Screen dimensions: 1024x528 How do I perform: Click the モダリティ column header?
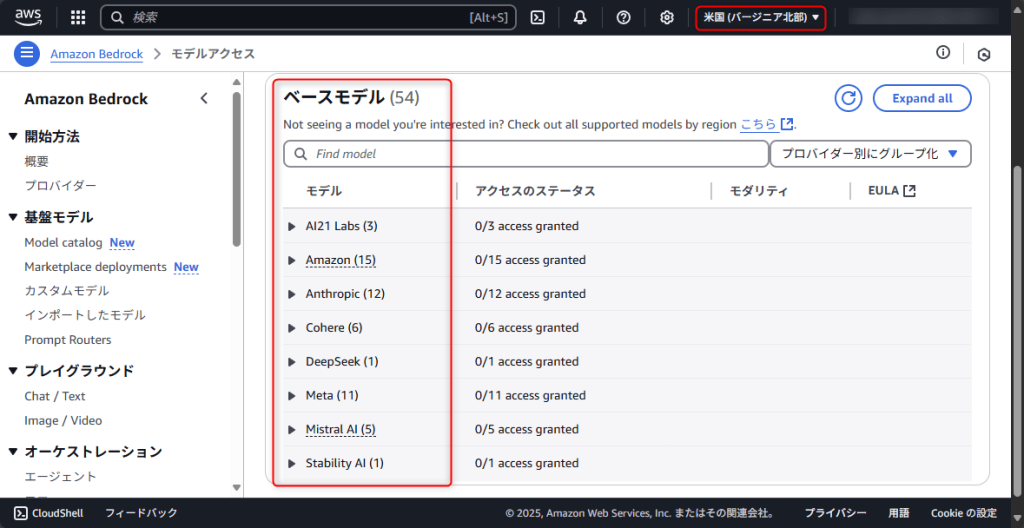tap(758, 191)
